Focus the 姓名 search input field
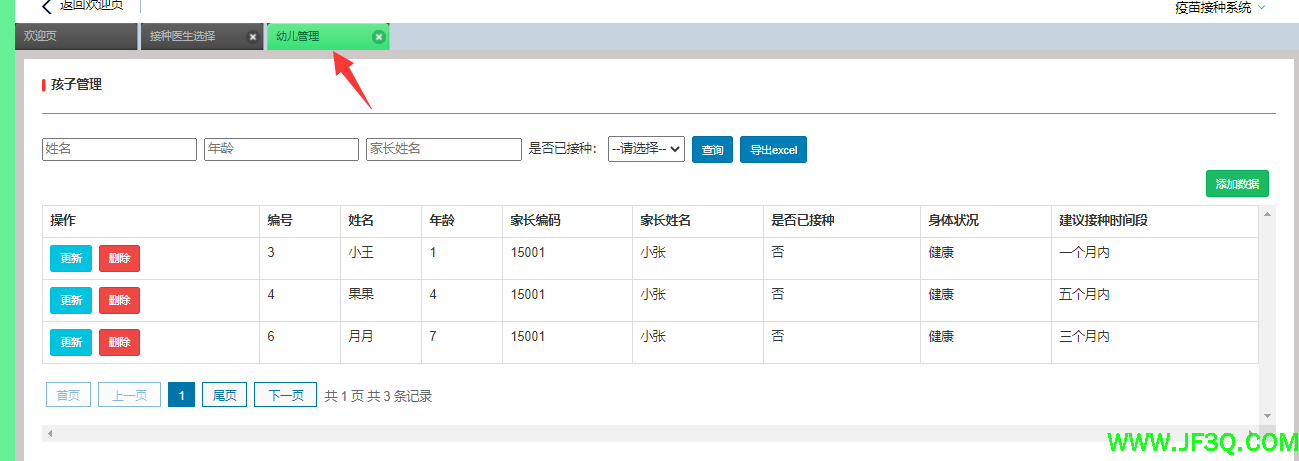 pyautogui.click(x=119, y=149)
